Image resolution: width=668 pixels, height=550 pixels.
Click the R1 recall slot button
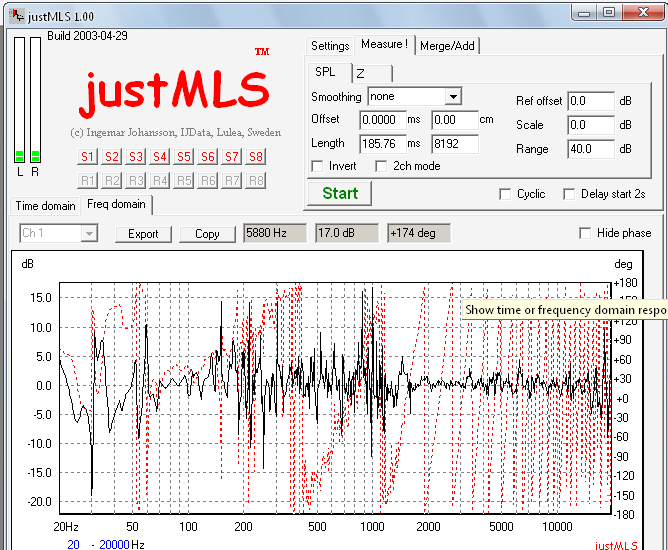[x=87, y=181]
